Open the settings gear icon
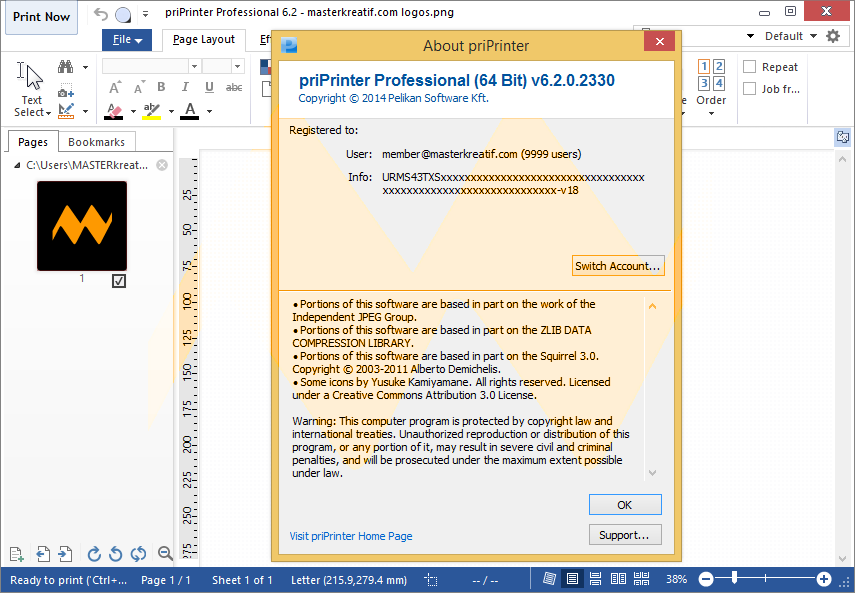The width and height of the screenshot is (855, 593). (833, 36)
